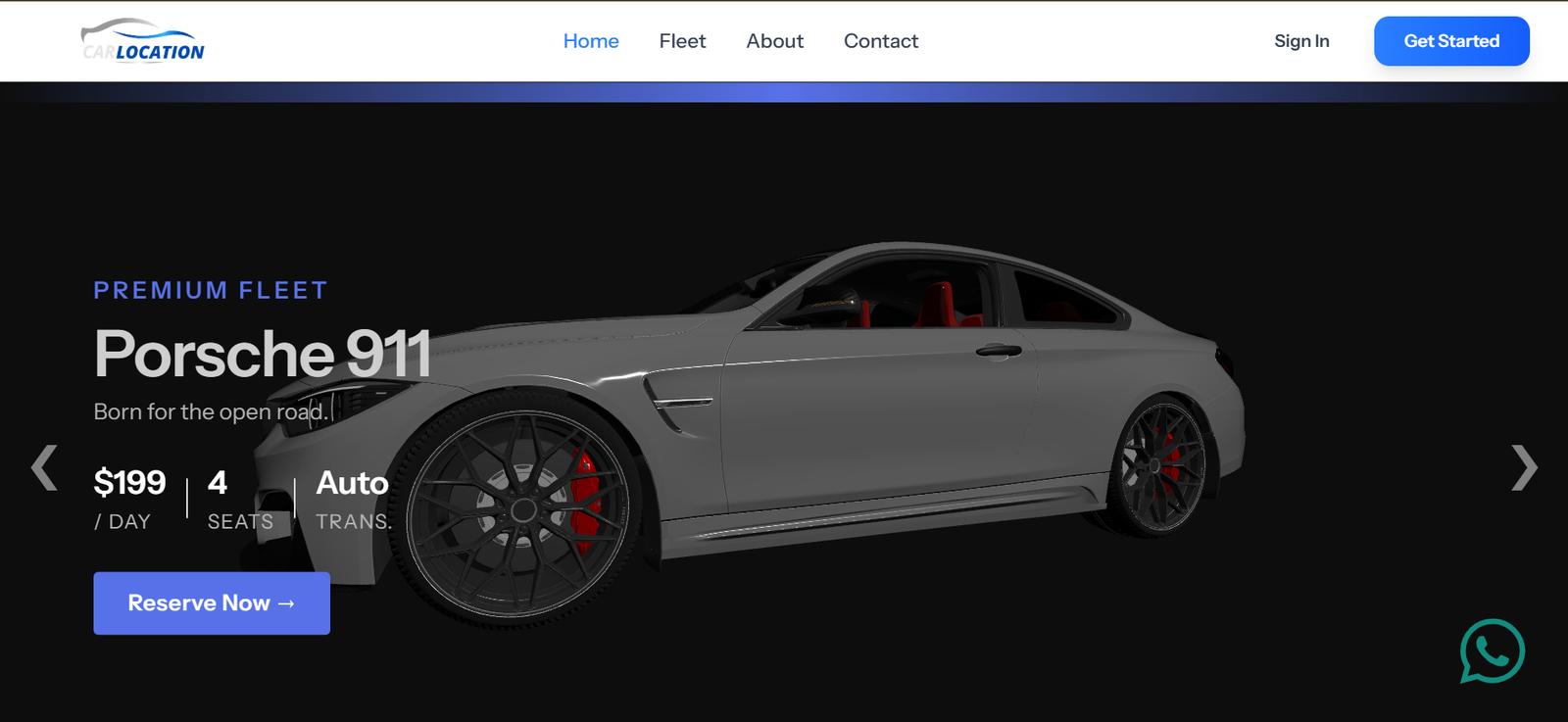Click the PREMIUM FLEET label
Viewport: 1568px width, 722px height.
(x=211, y=291)
